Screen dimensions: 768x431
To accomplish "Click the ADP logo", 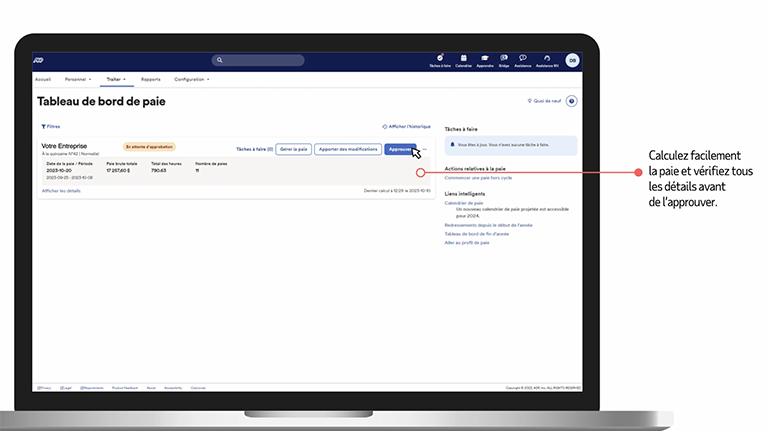I will pos(38,60).
